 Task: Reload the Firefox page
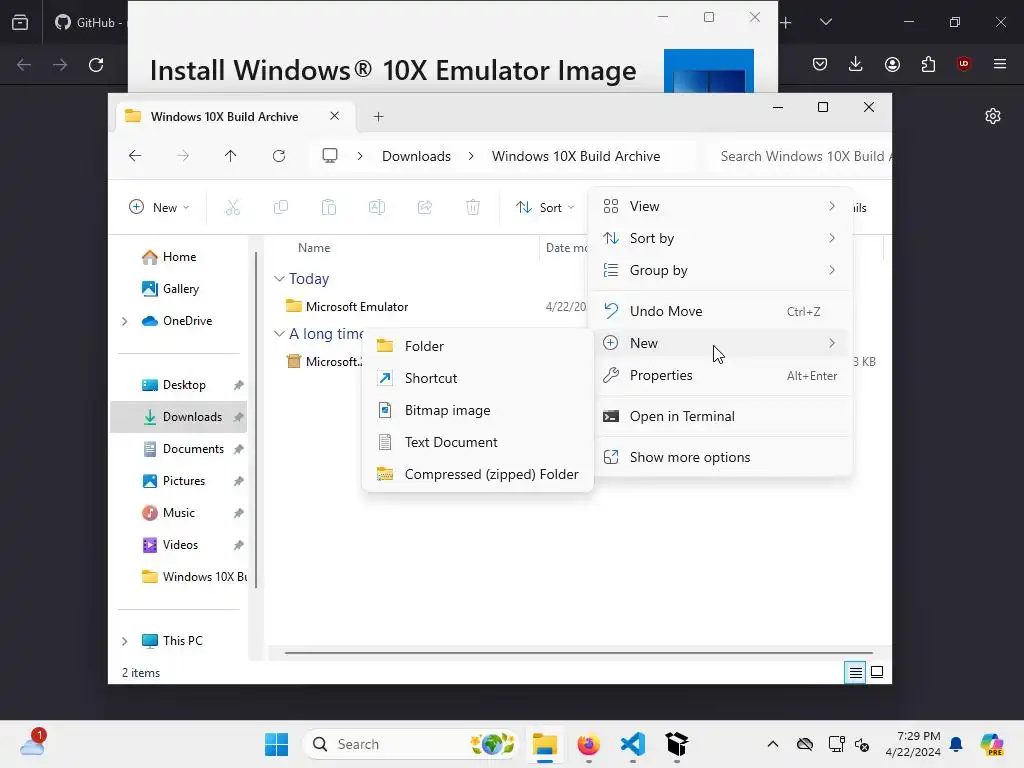96,65
